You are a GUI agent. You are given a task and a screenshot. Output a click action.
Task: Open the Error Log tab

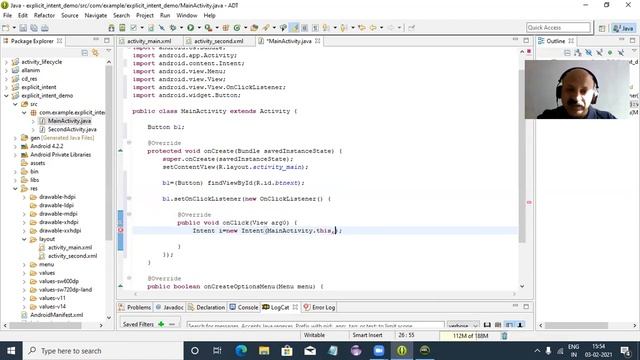click(x=319, y=307)
